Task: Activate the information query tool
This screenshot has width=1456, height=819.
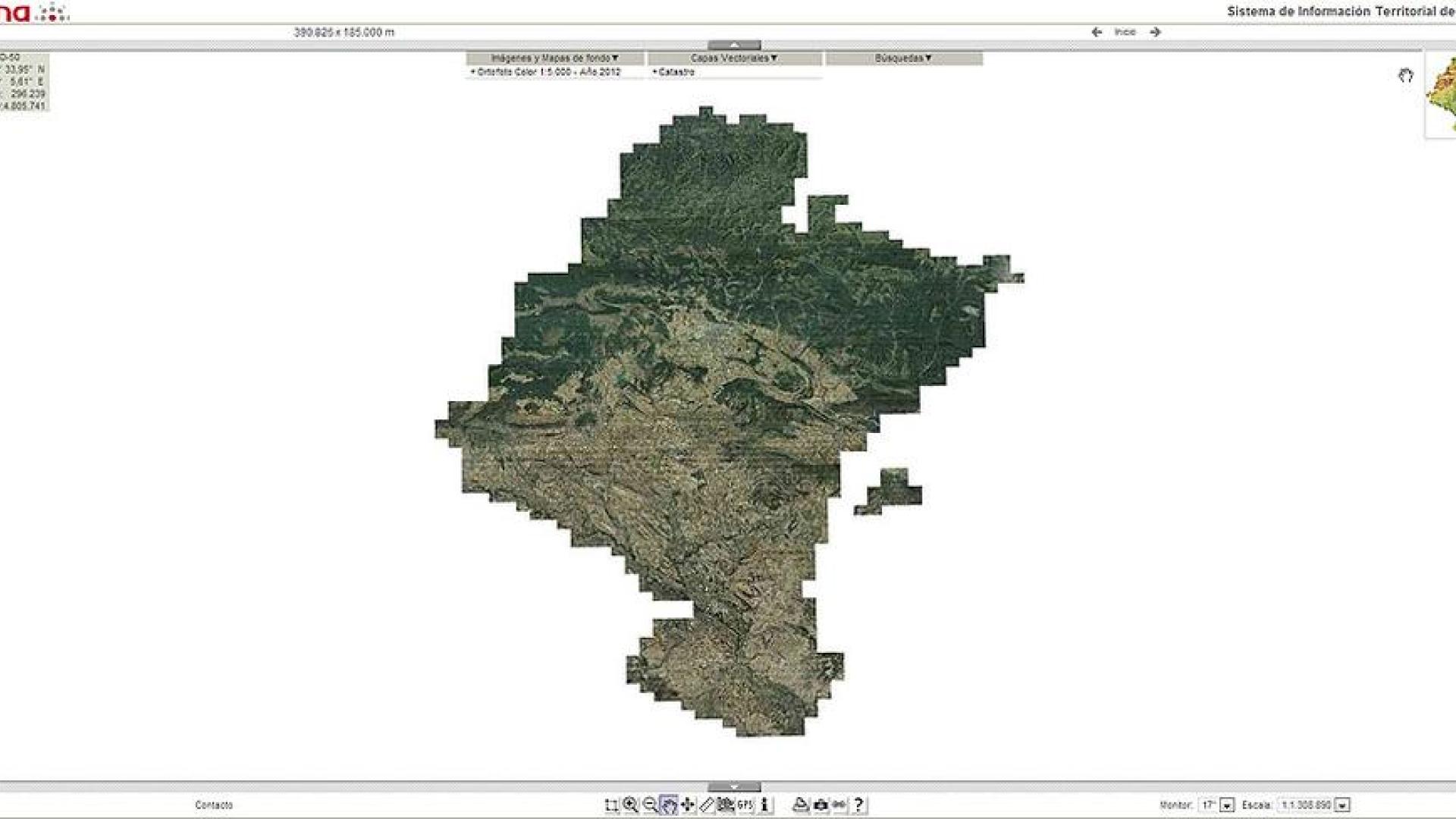Action: pos(764,805)
